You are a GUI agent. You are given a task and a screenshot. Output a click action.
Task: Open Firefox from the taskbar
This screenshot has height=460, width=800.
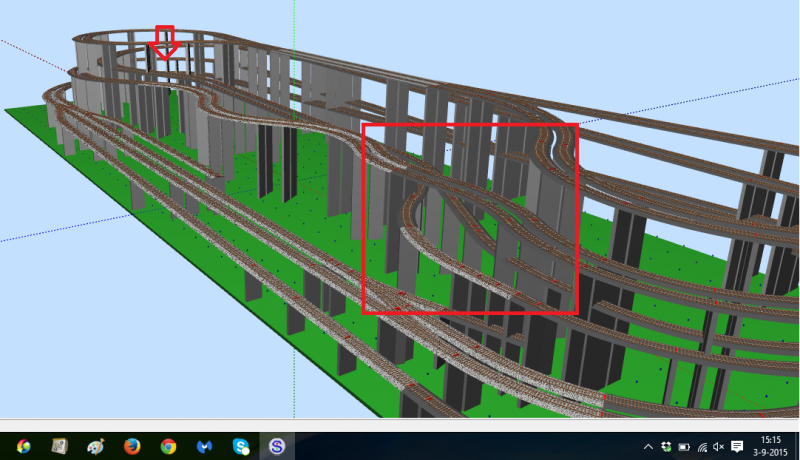[132, 447]
